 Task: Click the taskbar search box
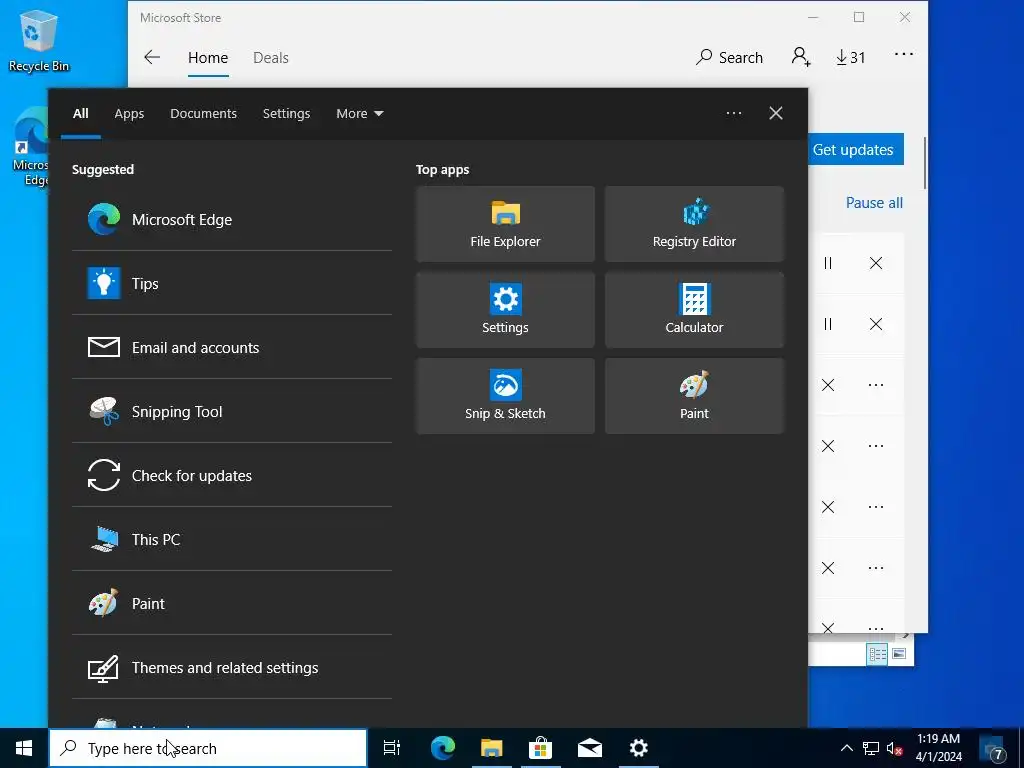coord(208,748)
